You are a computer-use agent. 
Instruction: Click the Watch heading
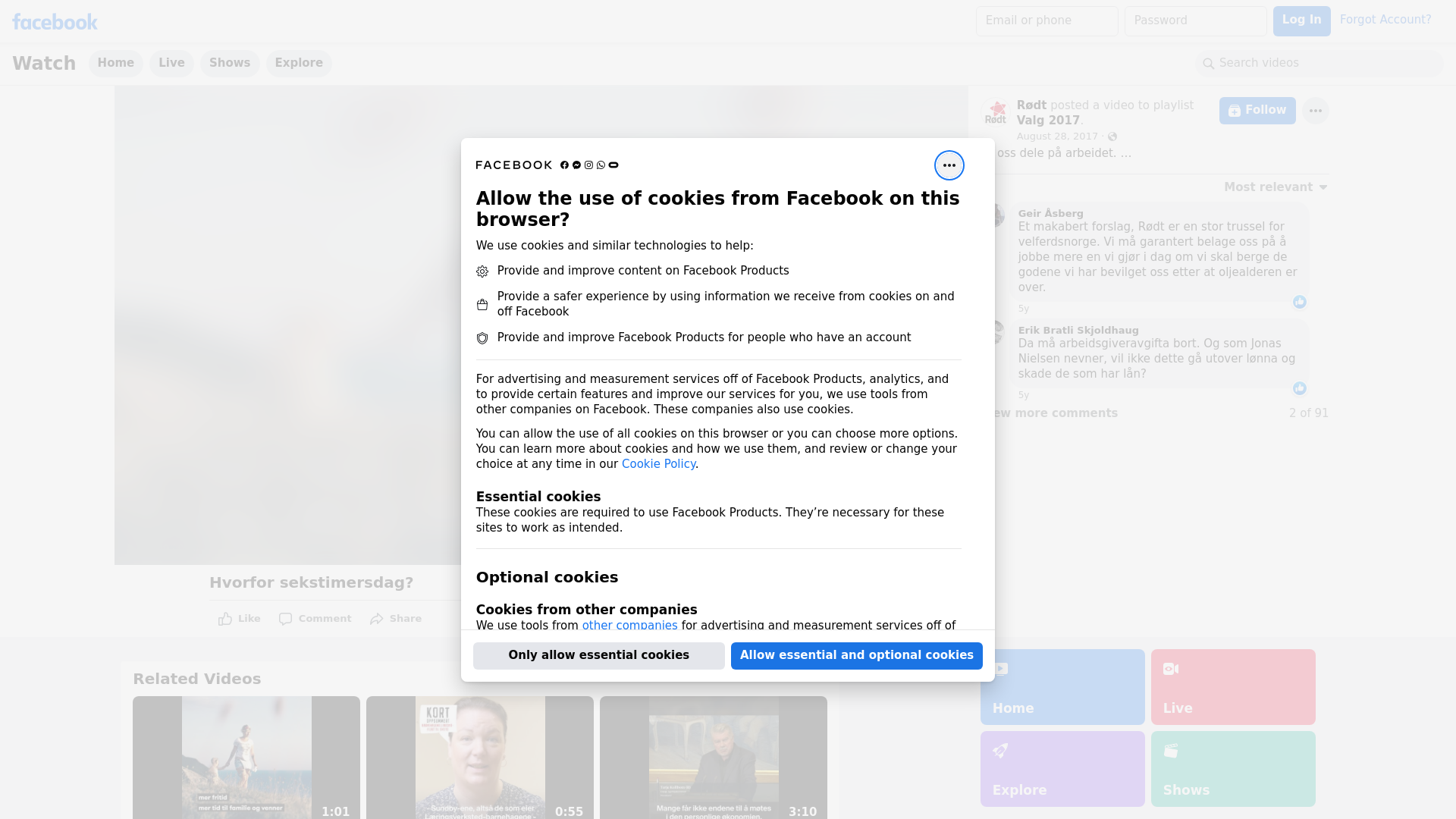tap(44, 64)
